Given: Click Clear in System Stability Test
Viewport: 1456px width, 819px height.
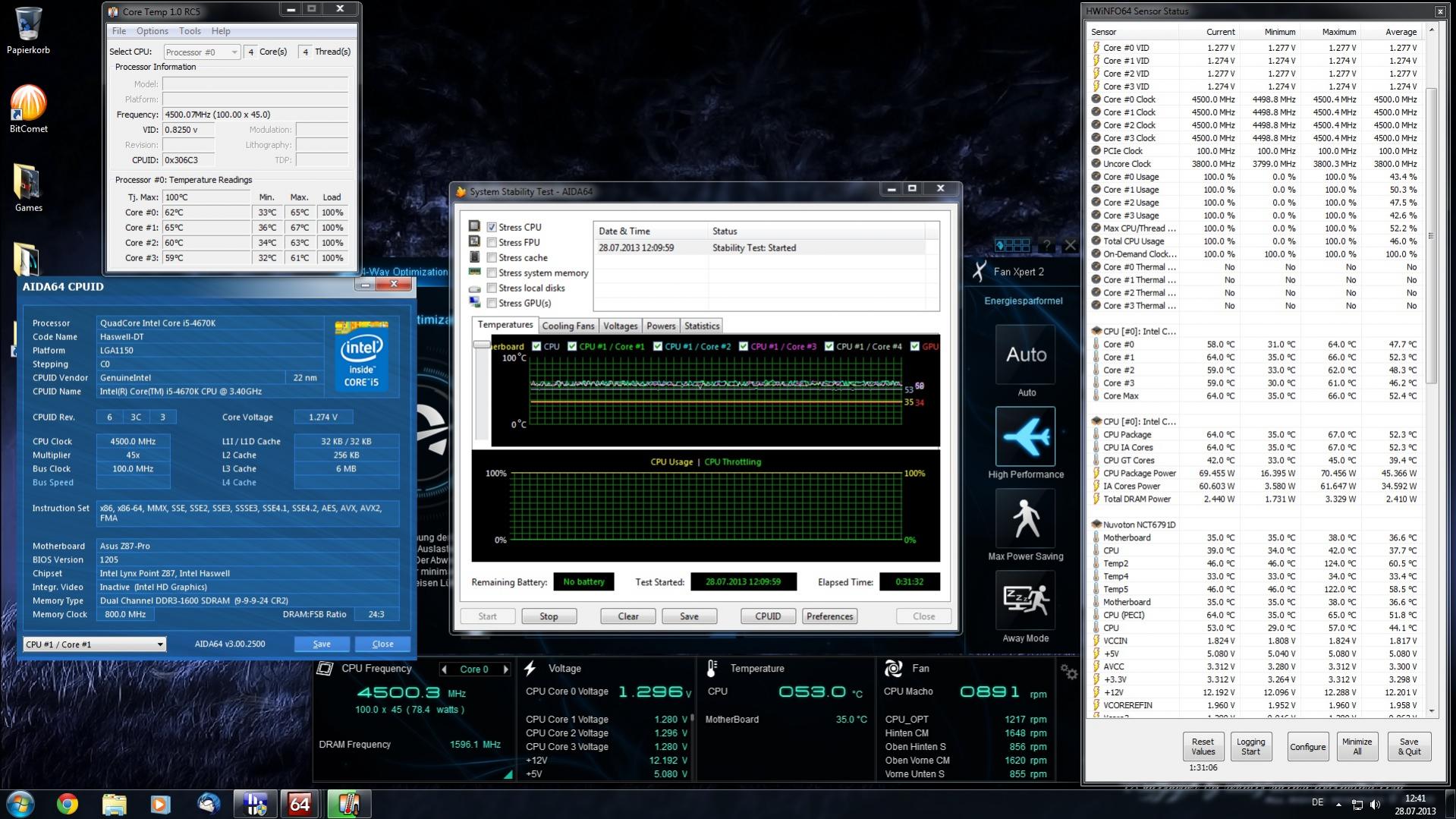Looking at the screenshot, I should click(x=628, y=616).
